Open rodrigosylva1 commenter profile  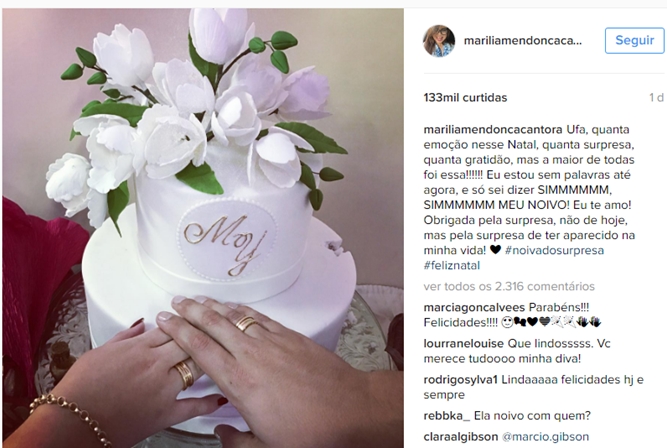[x=461, y=380]
